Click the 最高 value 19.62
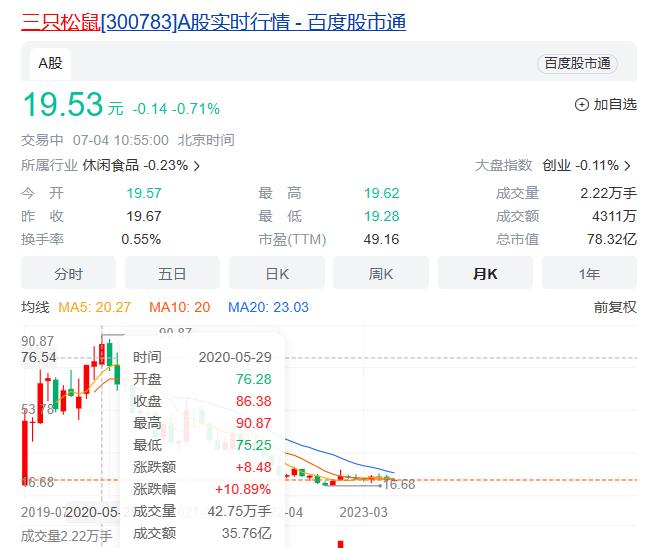The image size is (657, 548). tap(381, 193)
